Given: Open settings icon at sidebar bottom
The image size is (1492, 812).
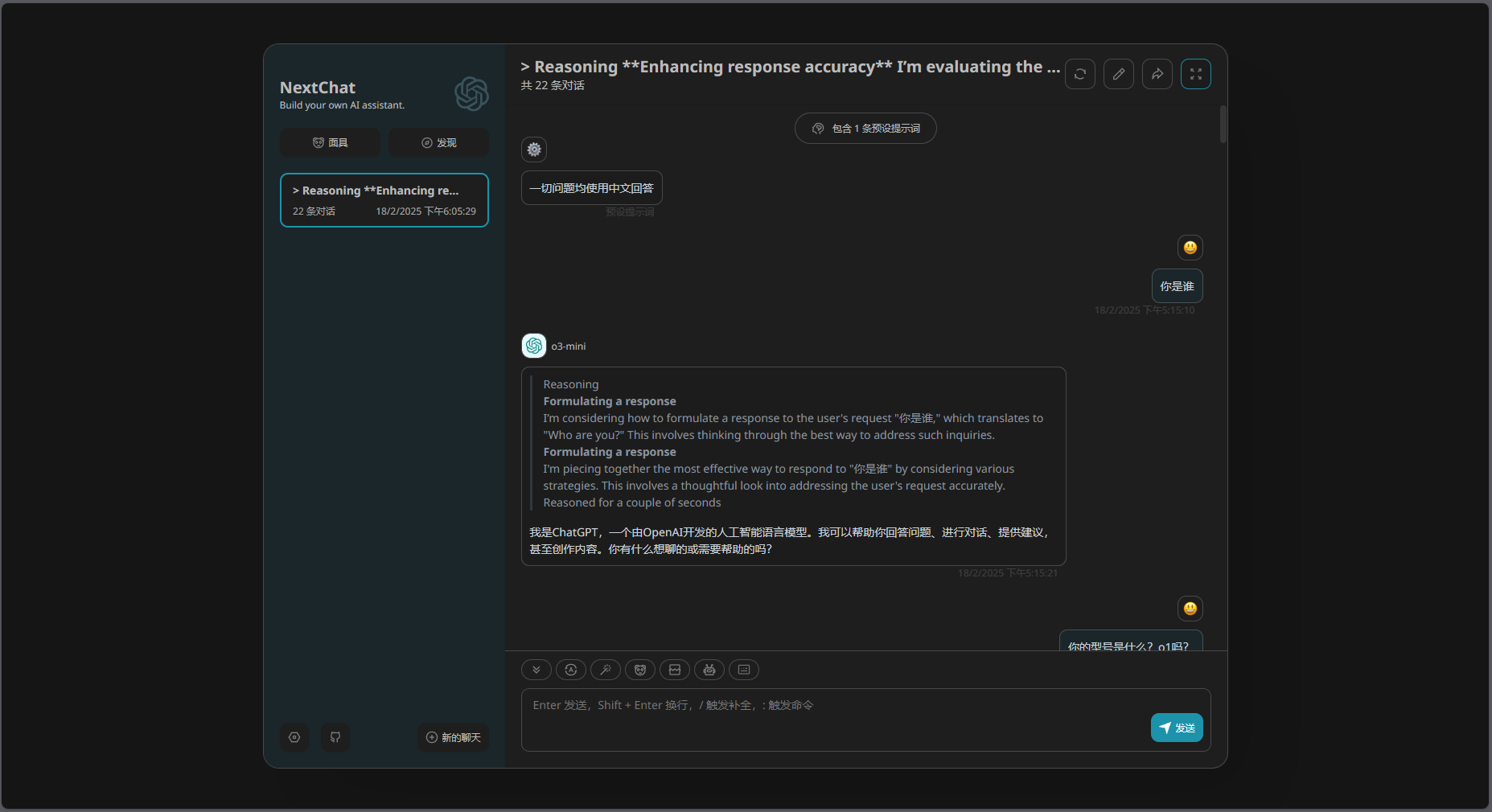Looking at the screenshot, I should pyautogui.click(x=294, y=737).
